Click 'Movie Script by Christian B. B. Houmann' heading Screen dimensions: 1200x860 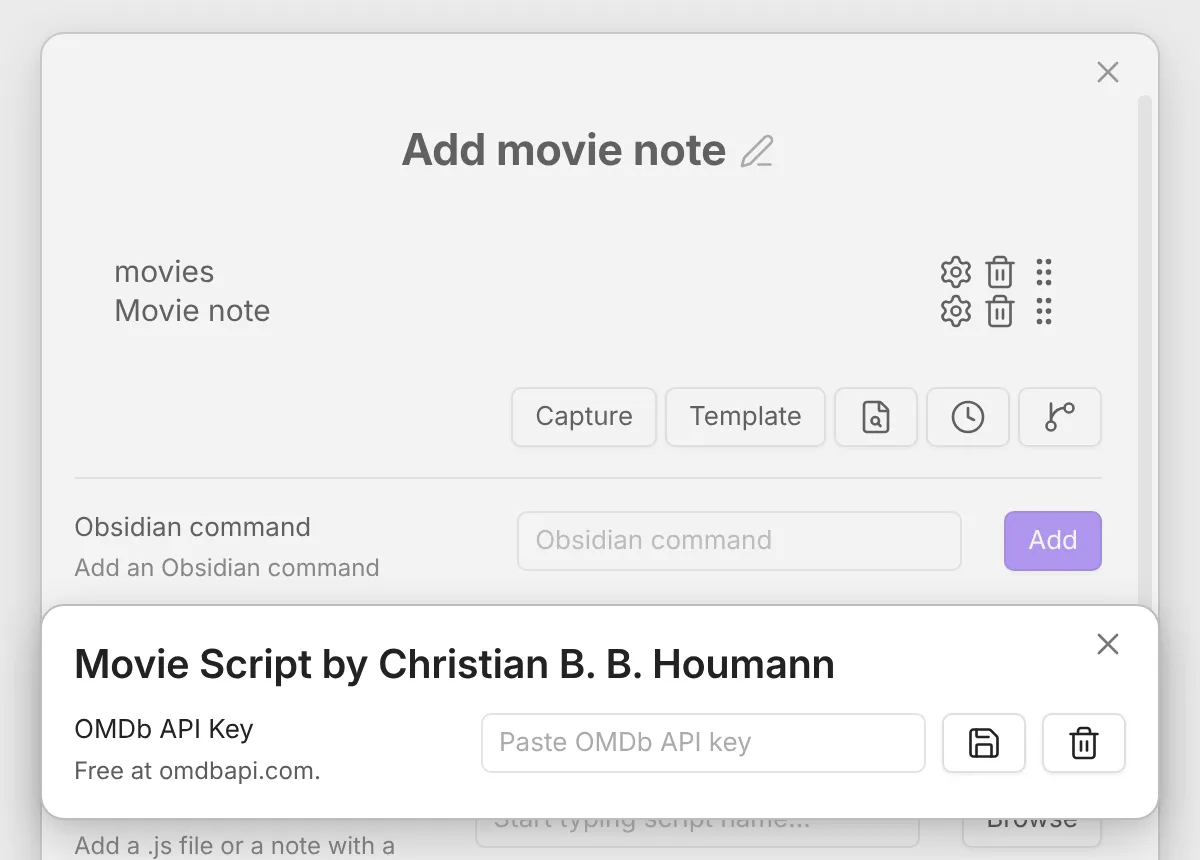pos(455,665)
